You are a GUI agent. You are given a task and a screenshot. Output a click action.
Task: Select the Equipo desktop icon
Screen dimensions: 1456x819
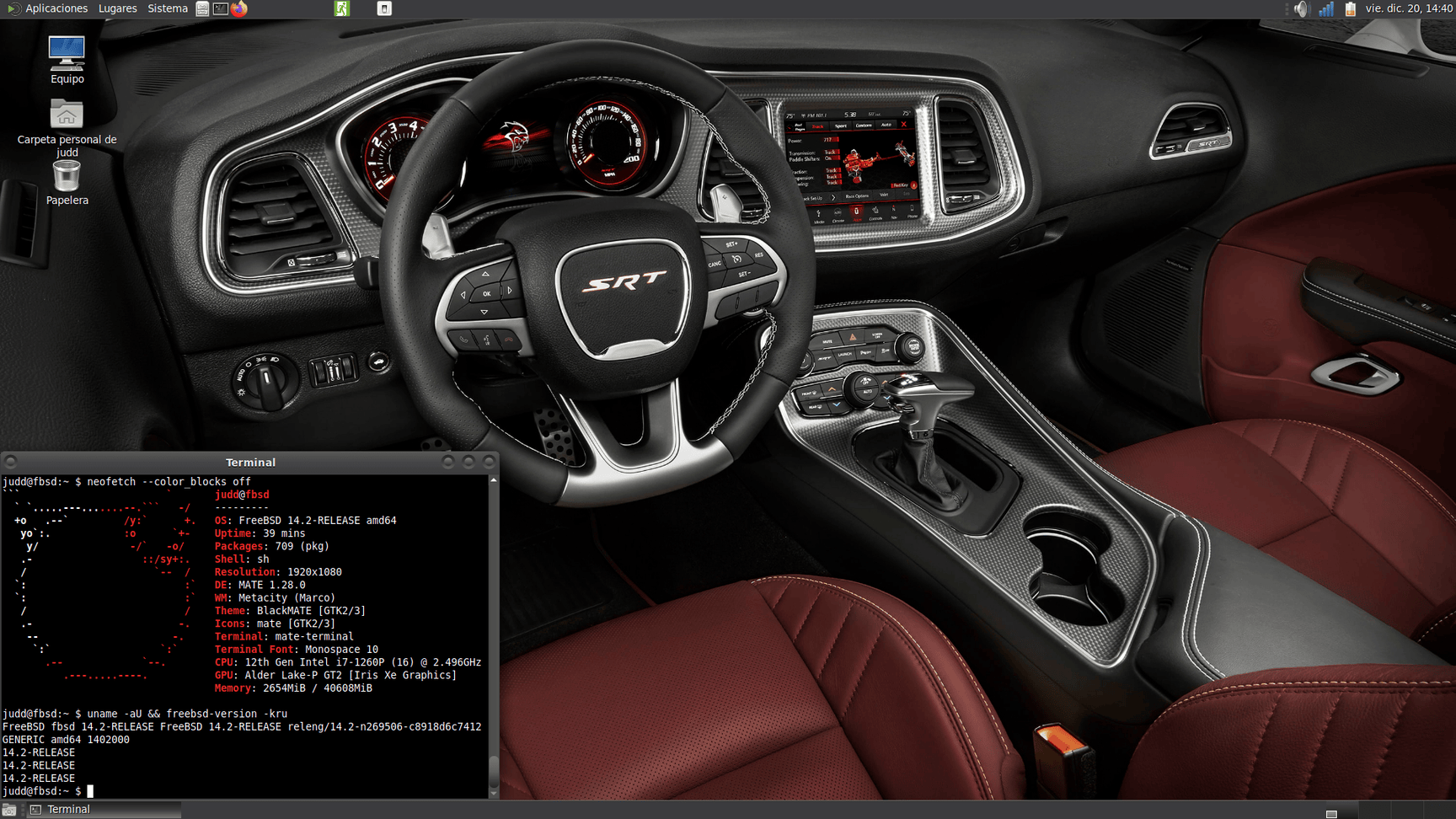(x=67, y=60)
